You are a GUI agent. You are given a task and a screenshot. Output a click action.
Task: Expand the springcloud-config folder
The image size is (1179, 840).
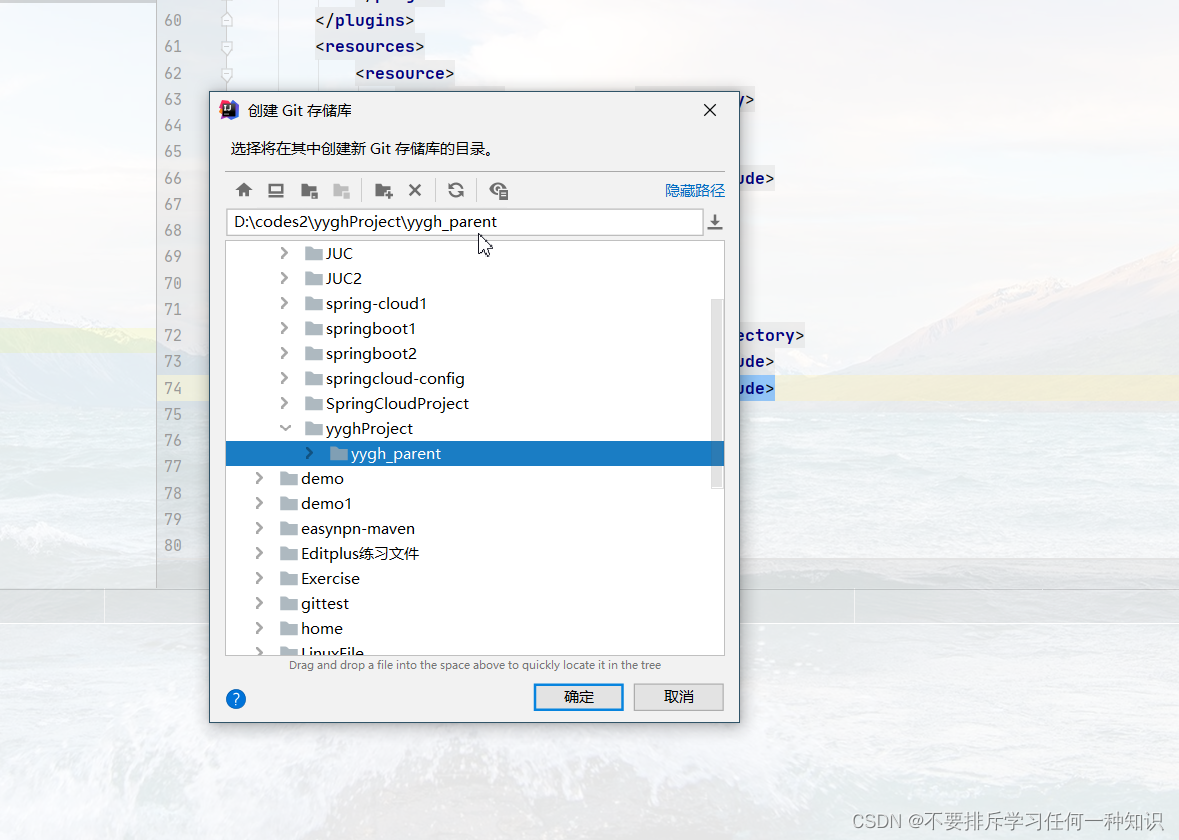tap(284, 378)
